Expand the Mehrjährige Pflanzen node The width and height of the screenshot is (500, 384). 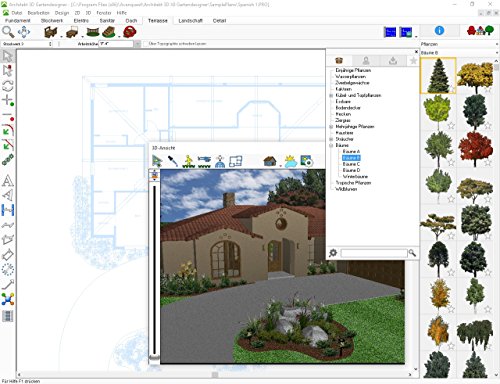pos(331,127)
